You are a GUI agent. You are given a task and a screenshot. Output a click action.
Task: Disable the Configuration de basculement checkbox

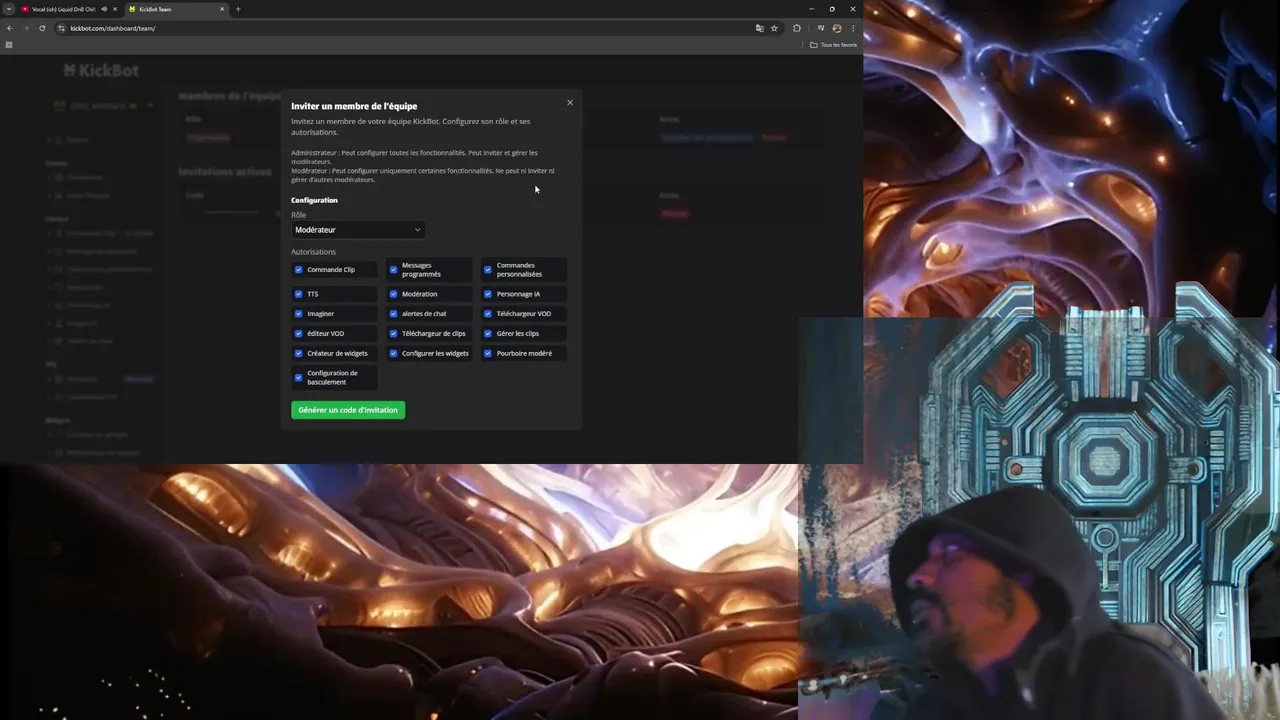[298, 378]
